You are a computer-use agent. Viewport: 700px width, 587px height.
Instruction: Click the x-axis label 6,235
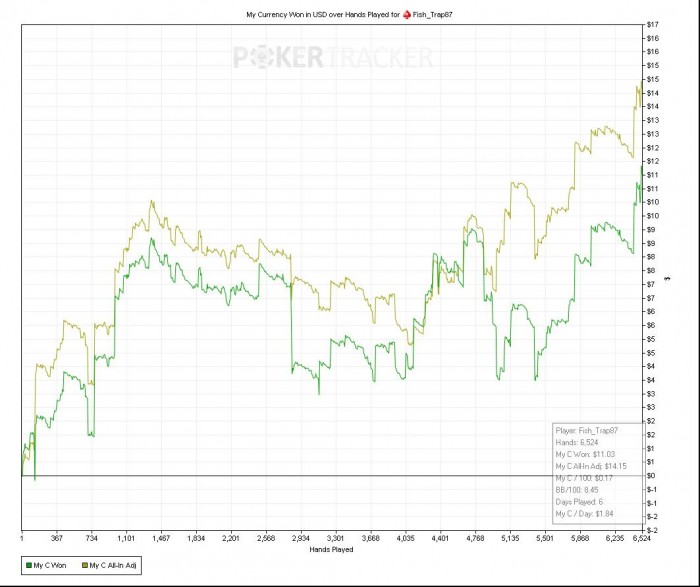coord(615,538)
